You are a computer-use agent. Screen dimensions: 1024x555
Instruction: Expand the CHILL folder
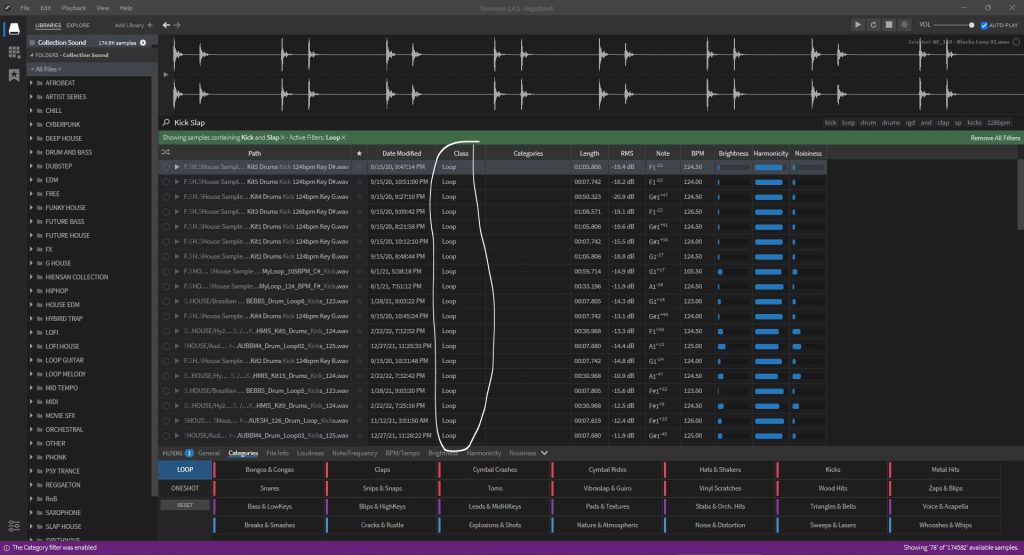point(31,110)
